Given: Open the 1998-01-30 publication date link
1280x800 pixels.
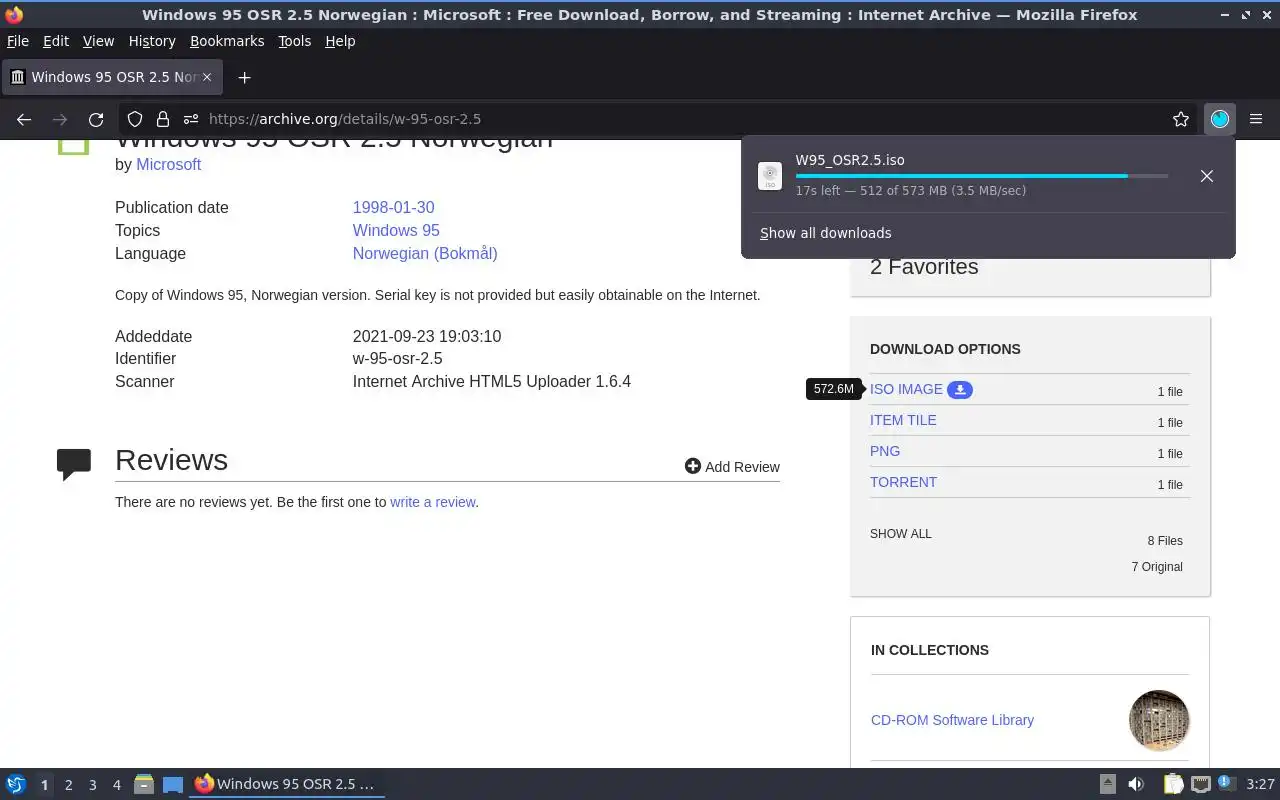Looking at the screenshot, I should [393, 207].
